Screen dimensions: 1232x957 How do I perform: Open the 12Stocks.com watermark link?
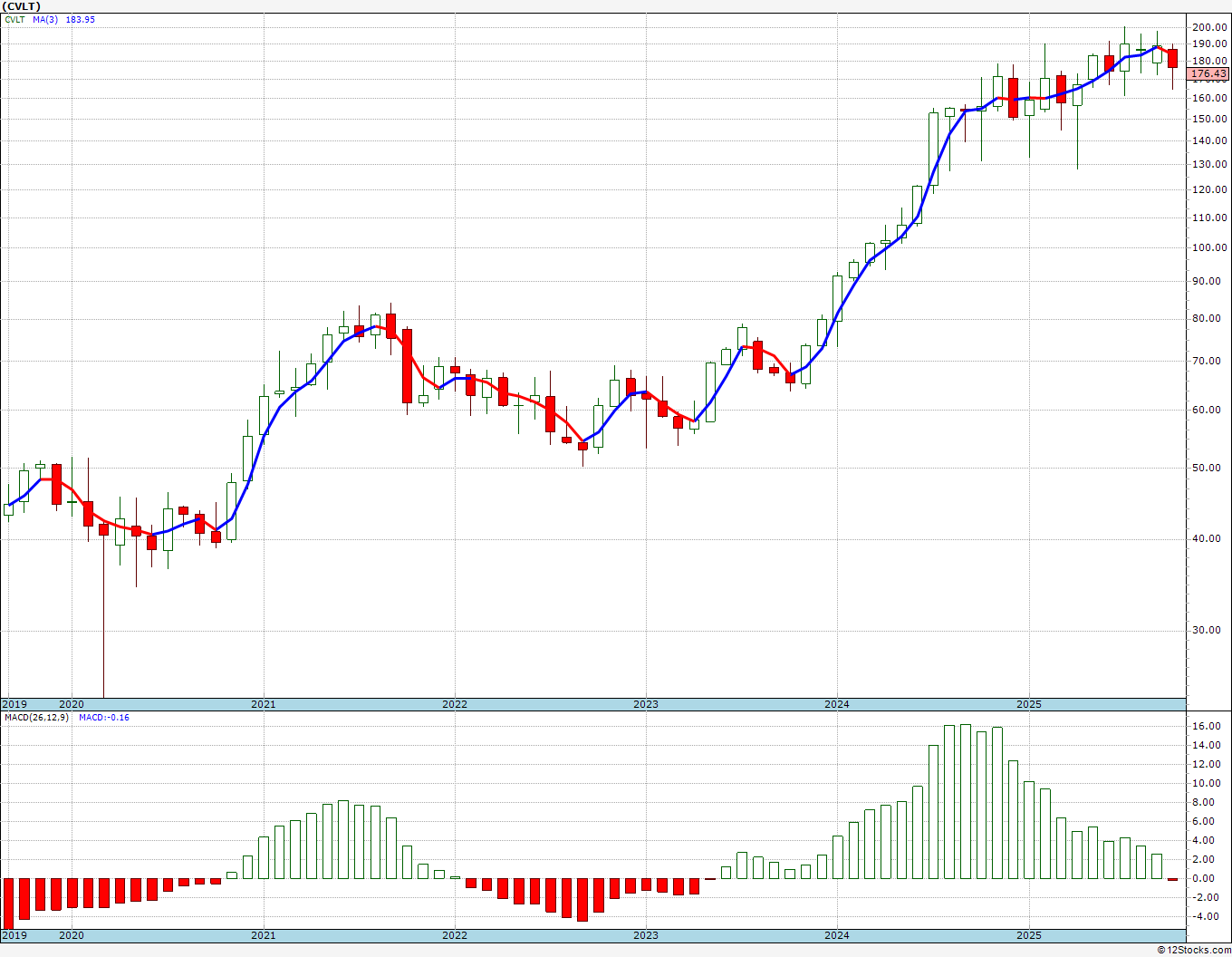[1193, 950]
